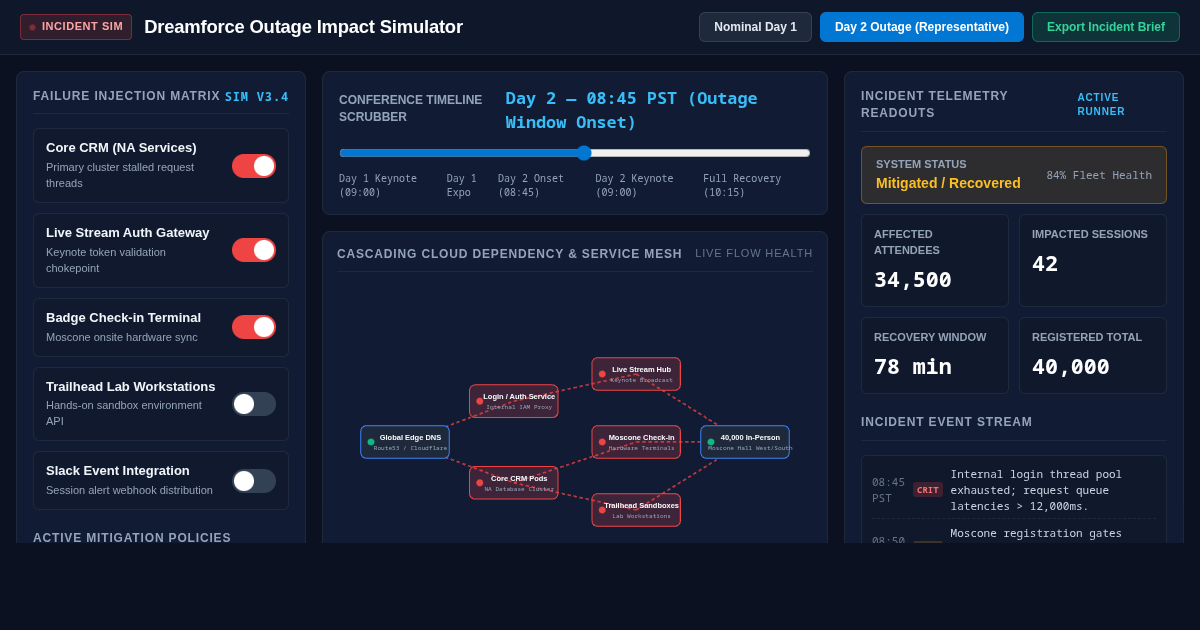Click the System Status Mitigated / Recovered card
The width and height of the screenshot is (1200, 630).
[x=1014, y=175]
